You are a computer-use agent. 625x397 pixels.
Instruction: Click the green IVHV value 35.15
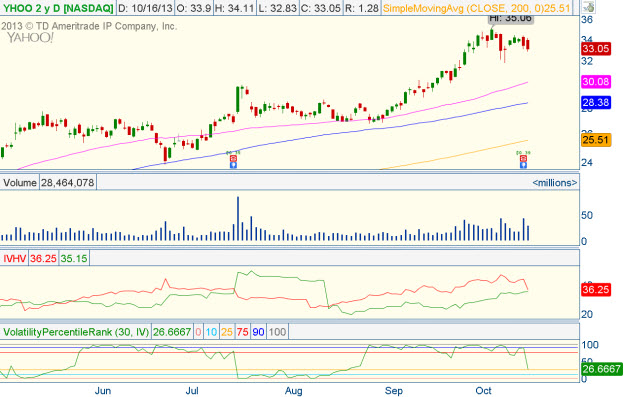coord(74,258)
